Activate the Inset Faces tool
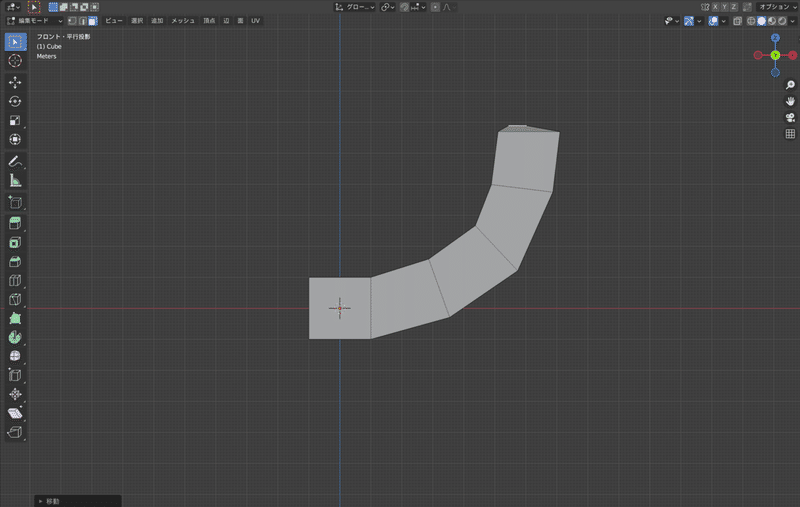The height and width of the screenshot is (507, 800). 15,242
